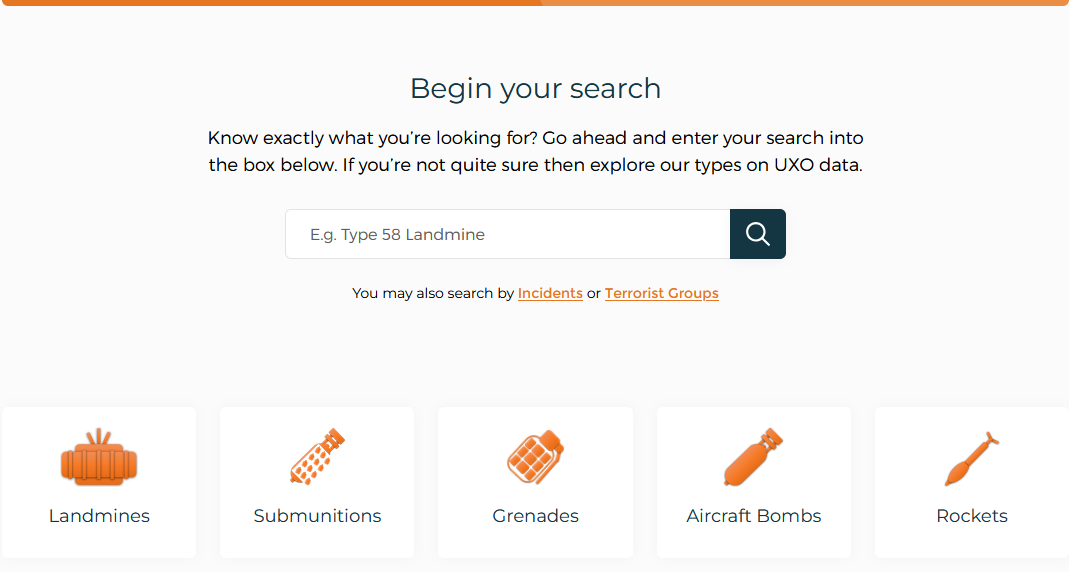Screen dimensions: 1069x572
Task: Go to the Aircraft Bombs label
Action: tap(753, 516)
